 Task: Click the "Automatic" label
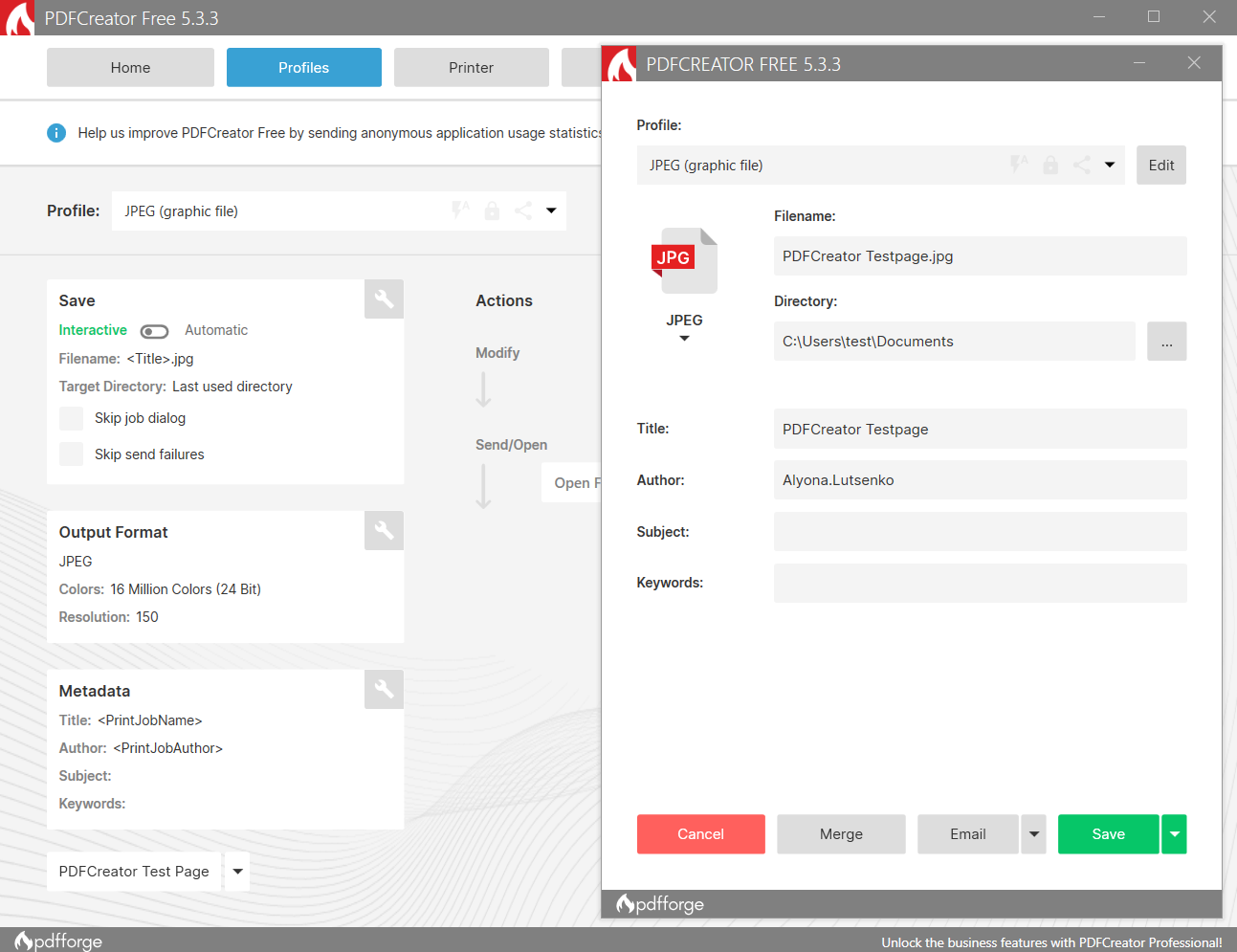coord(216,330)
